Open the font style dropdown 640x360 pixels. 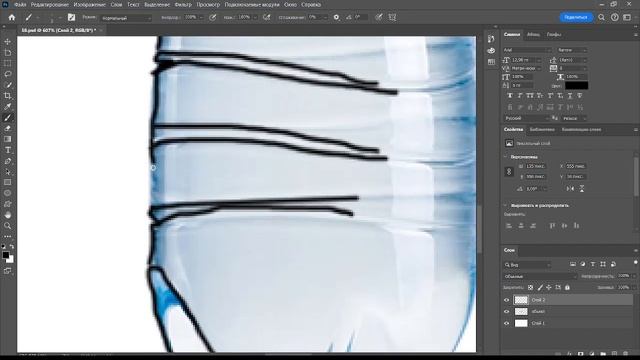572,50
